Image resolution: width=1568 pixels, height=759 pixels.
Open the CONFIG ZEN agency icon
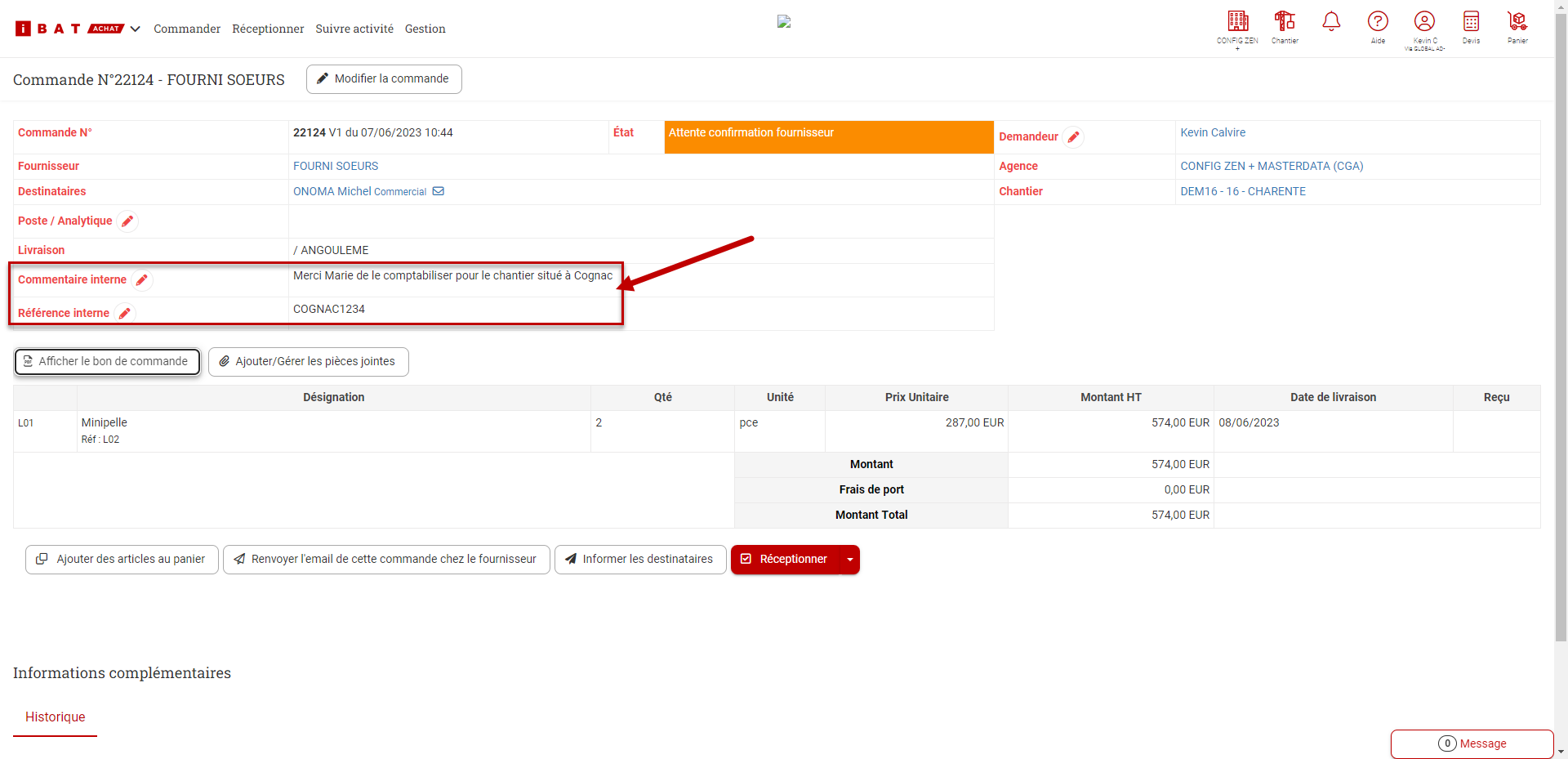1237,22
